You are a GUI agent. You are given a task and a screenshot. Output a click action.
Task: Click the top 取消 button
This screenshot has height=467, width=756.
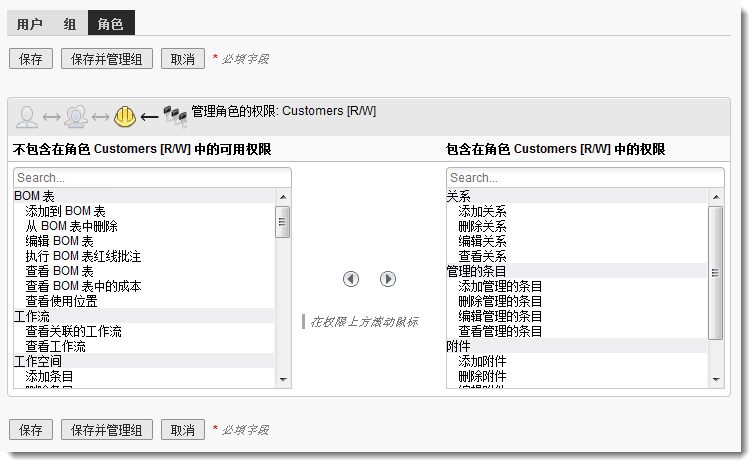coord(183,59)
